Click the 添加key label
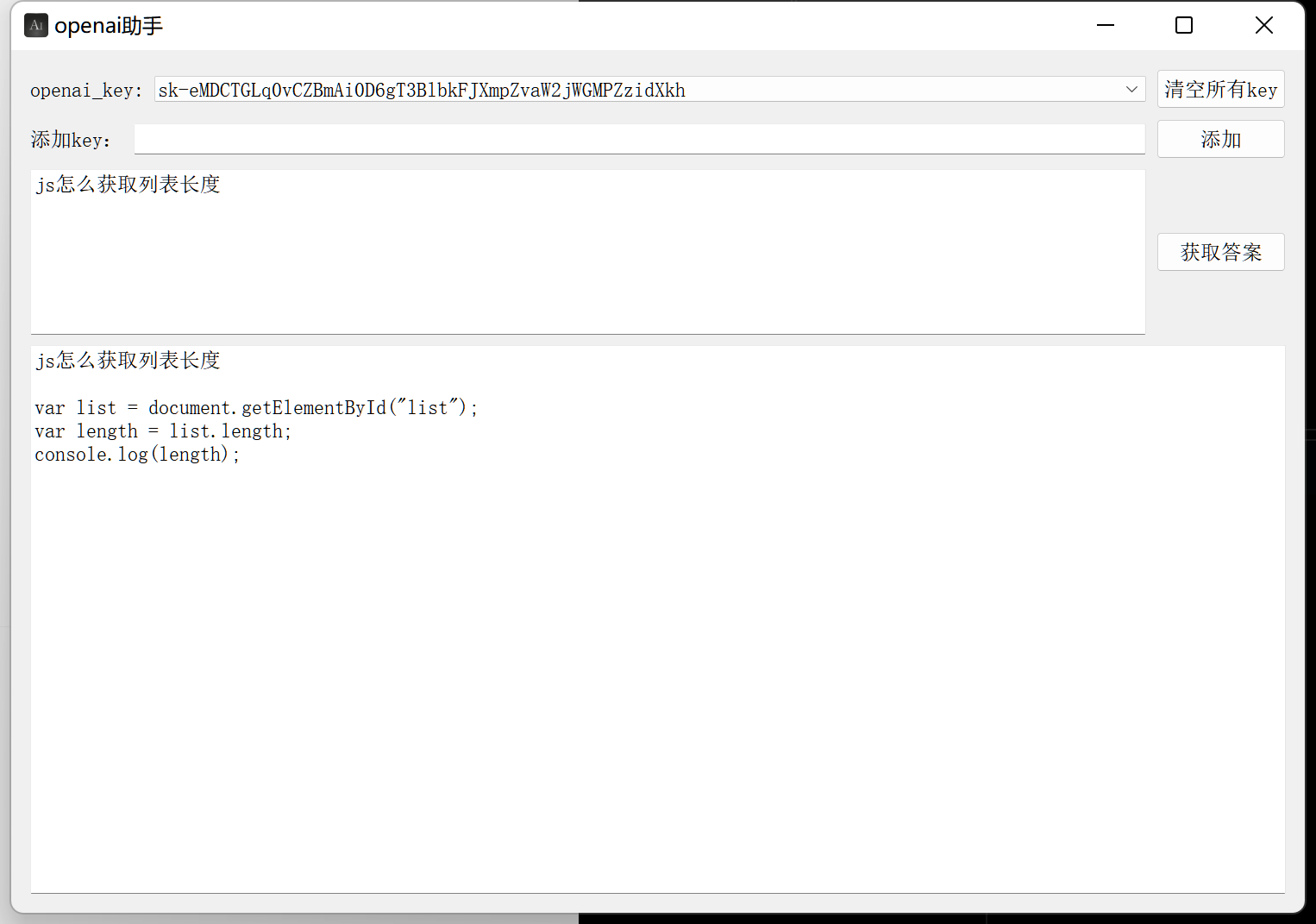The image size is (1316, 924). [71, 140]
